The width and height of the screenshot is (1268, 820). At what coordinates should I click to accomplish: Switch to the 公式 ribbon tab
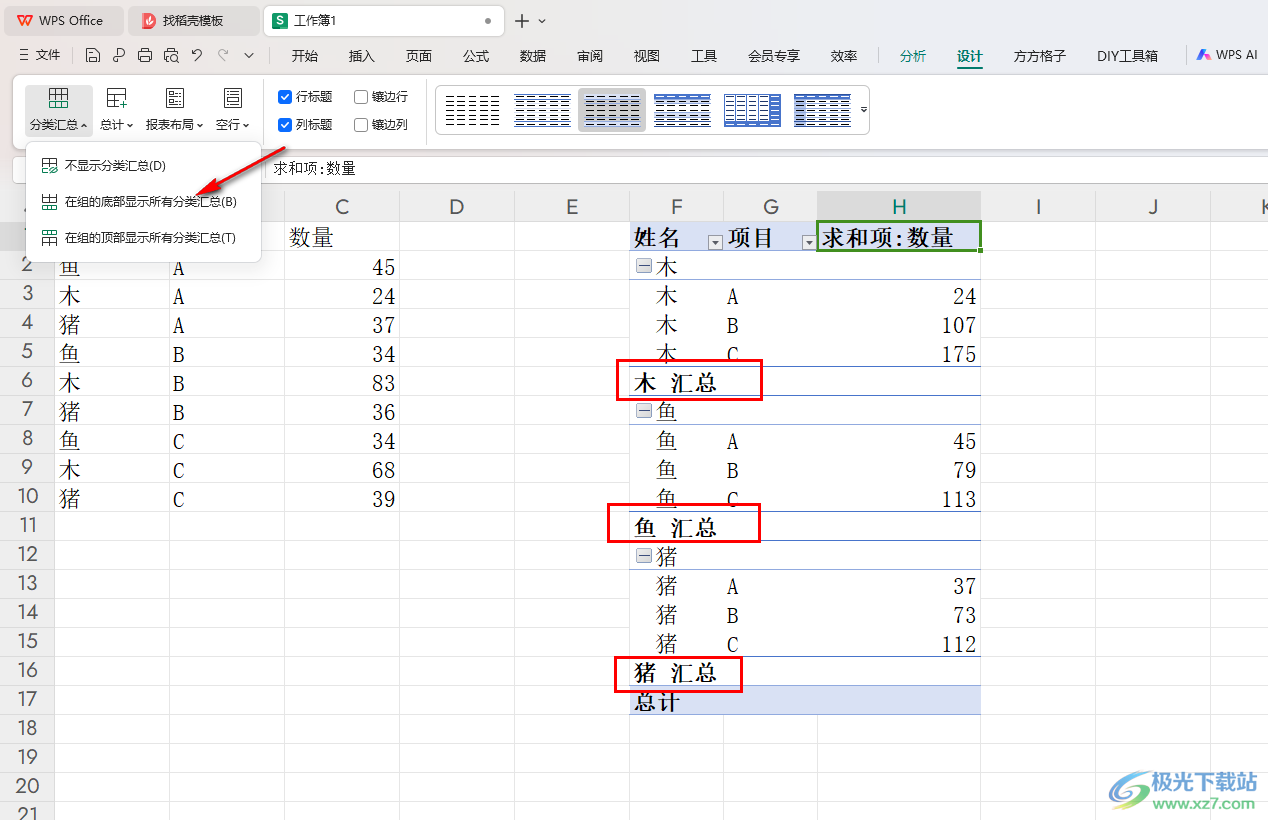(476, 56)
